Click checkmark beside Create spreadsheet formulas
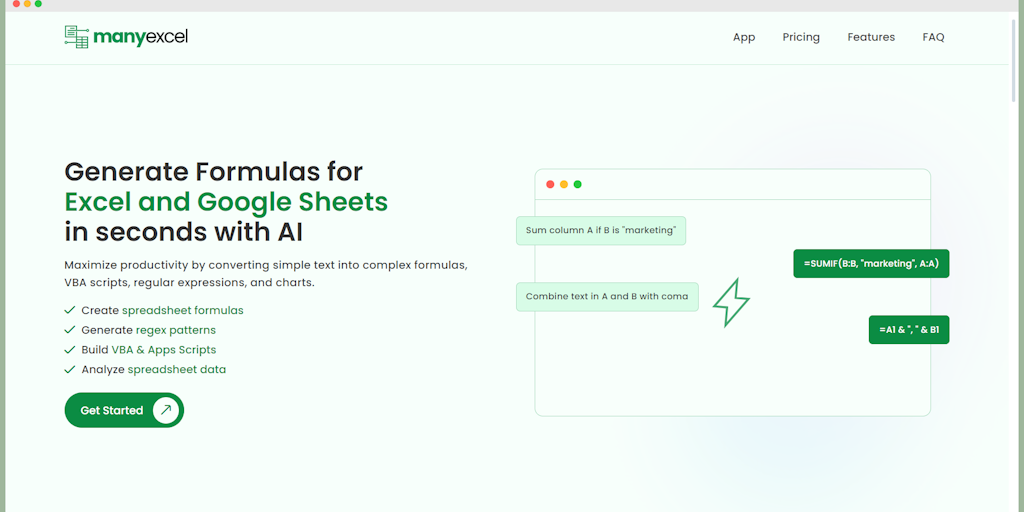 point(70,310)
